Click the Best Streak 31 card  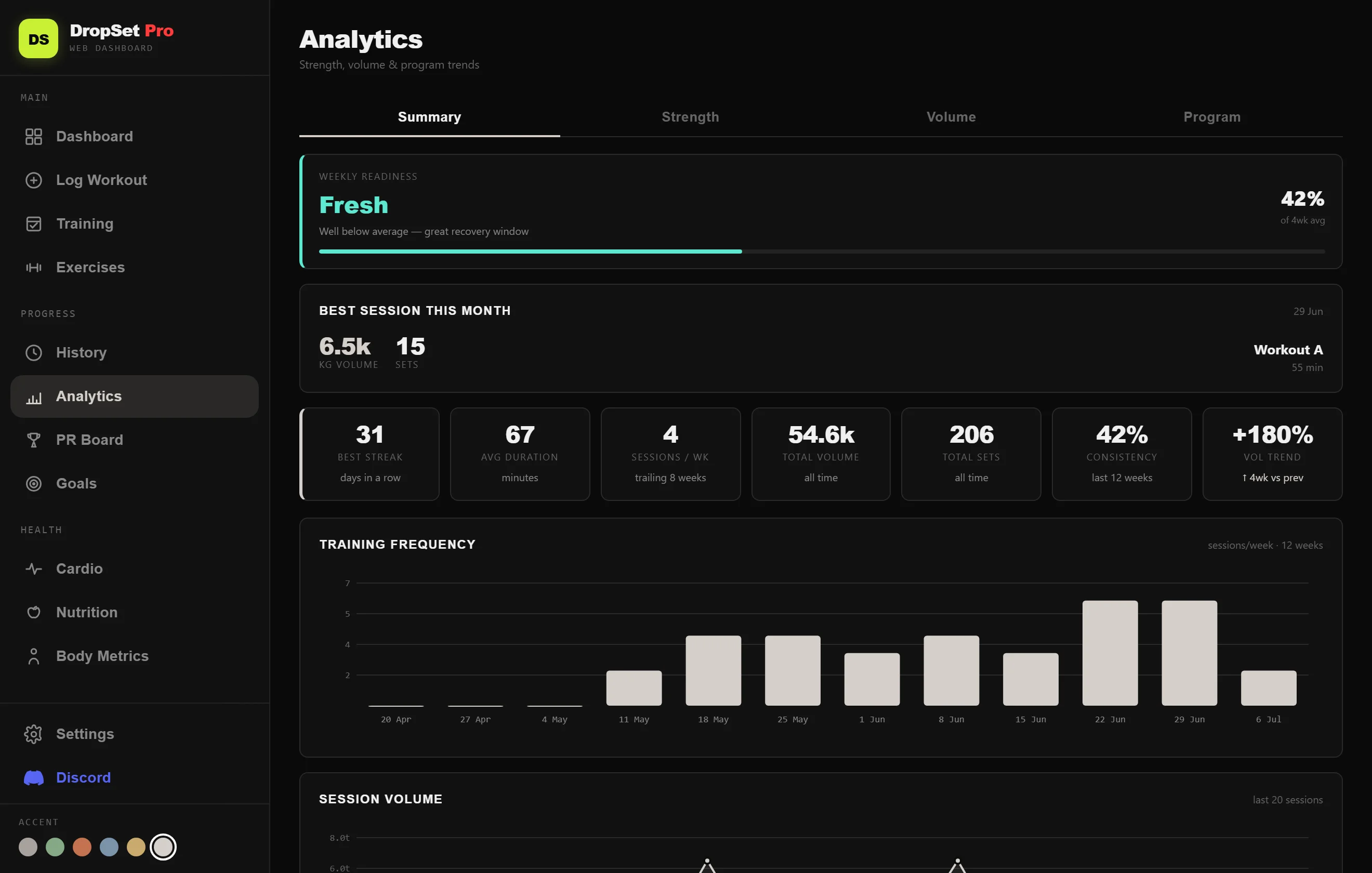coord(370,454)
